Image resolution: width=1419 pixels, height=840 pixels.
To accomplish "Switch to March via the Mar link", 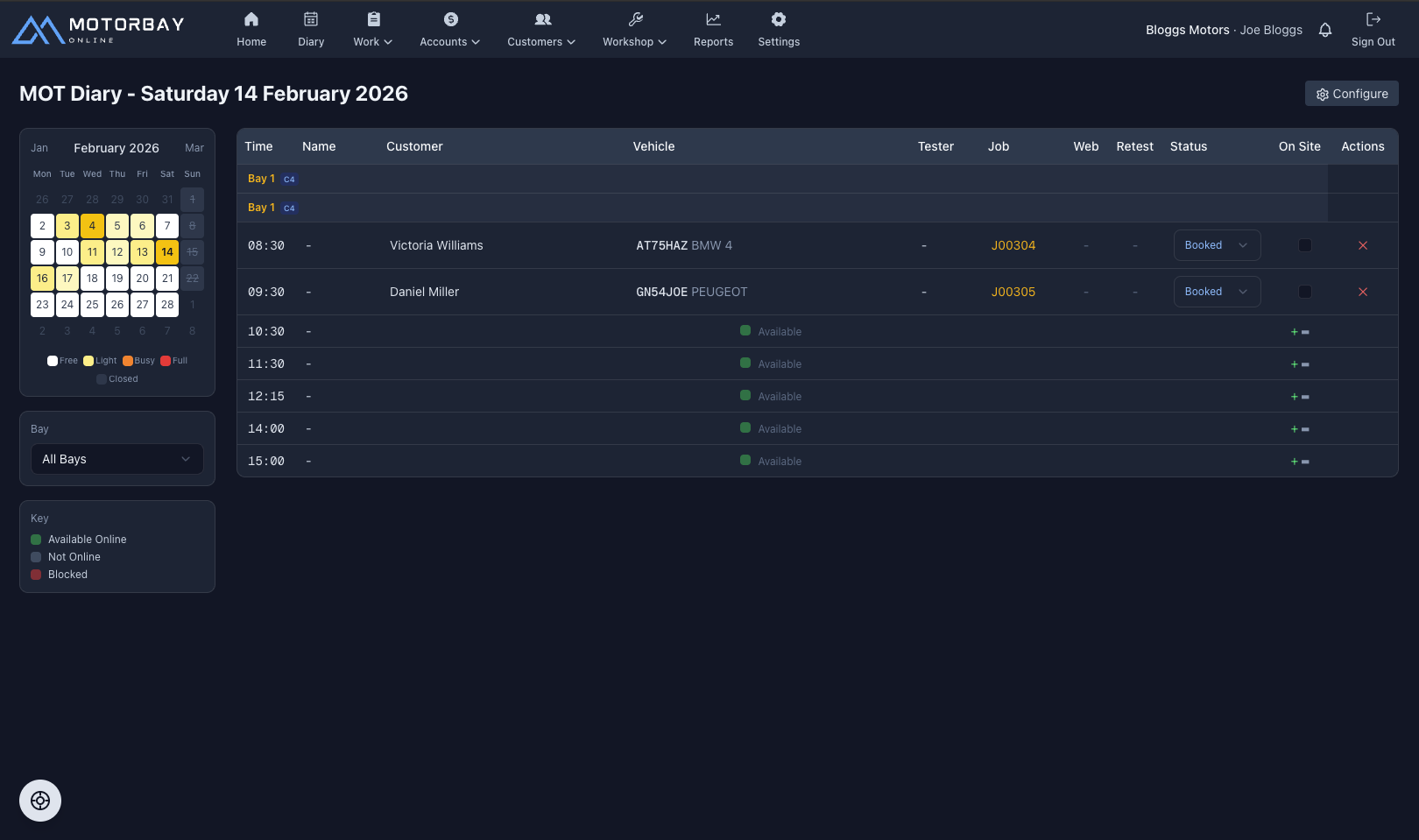I will click(194, 147).
